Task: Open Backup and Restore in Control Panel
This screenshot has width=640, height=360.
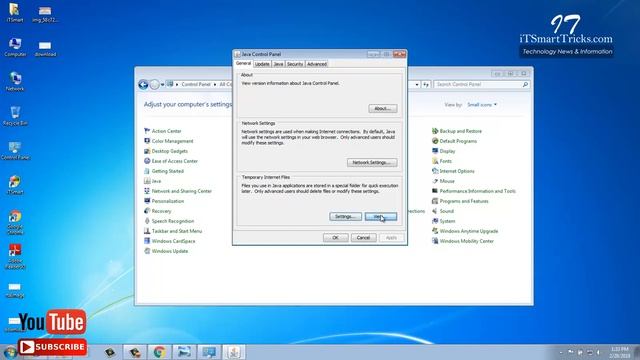Action: (457, 131)
